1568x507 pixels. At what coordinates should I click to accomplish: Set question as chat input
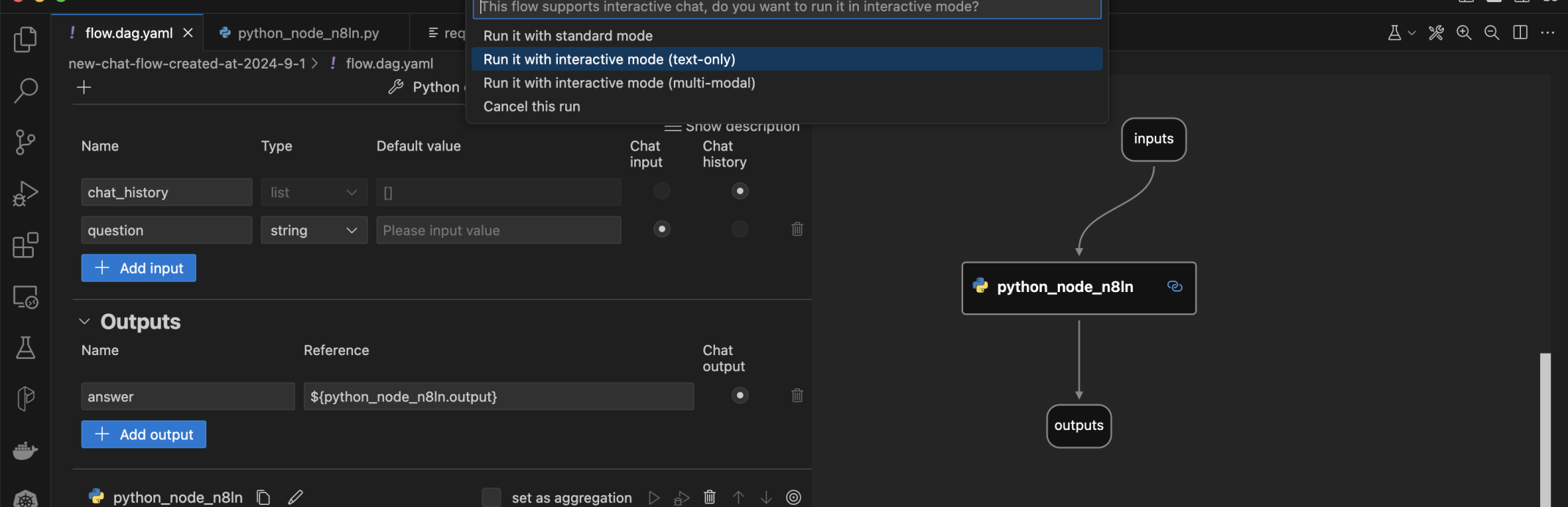tap(662, 230)
